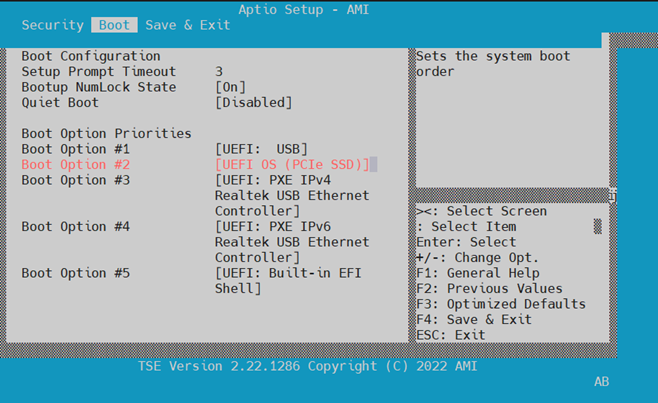This screenshot has height=403, width=658.
Task: Click the F1: General Help hint
Action: [x=477, y=273]
